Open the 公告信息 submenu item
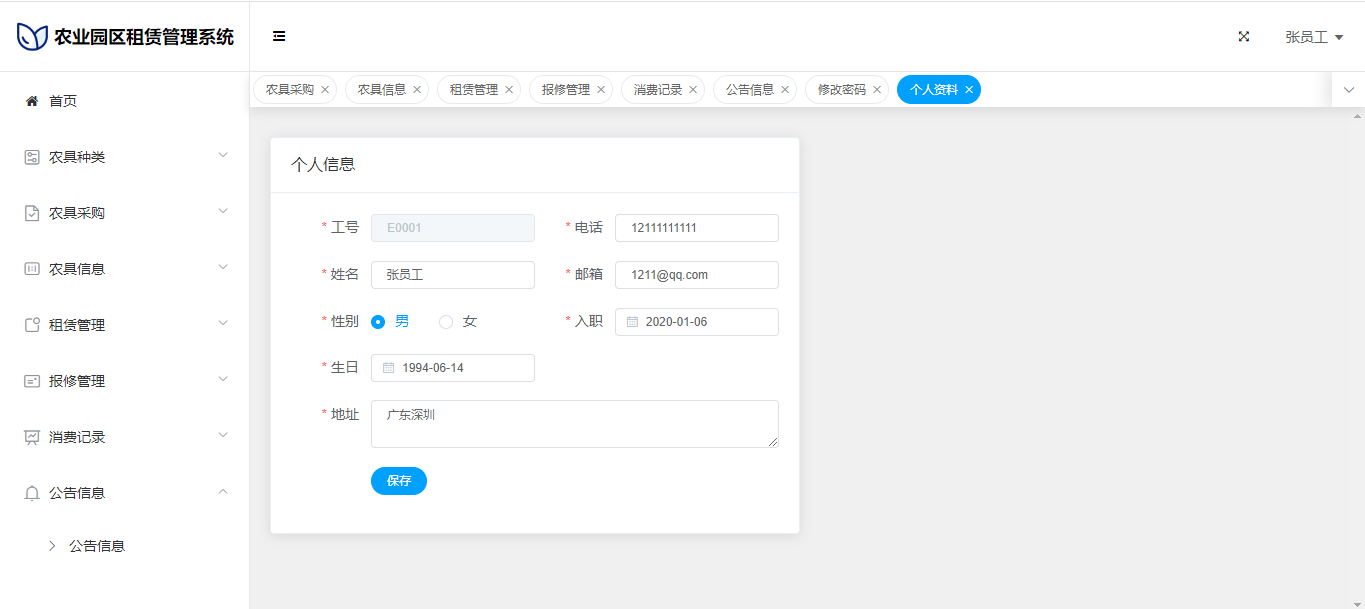The image size is (1365, 609). [x=97, y=546]
